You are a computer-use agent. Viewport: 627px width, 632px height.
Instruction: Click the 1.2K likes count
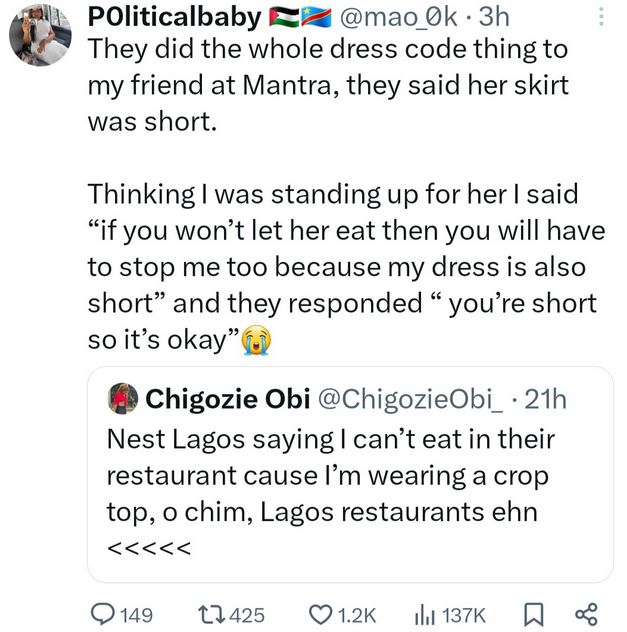point(356,615)
